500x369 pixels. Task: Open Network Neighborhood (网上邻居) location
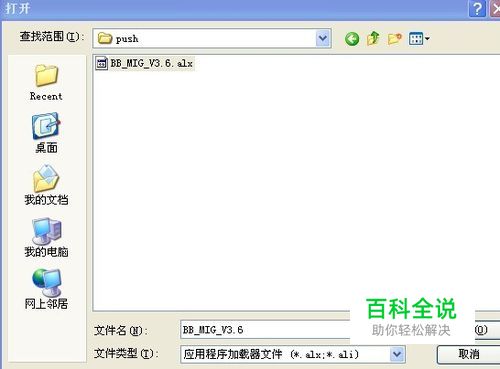(x=46, y=289)
